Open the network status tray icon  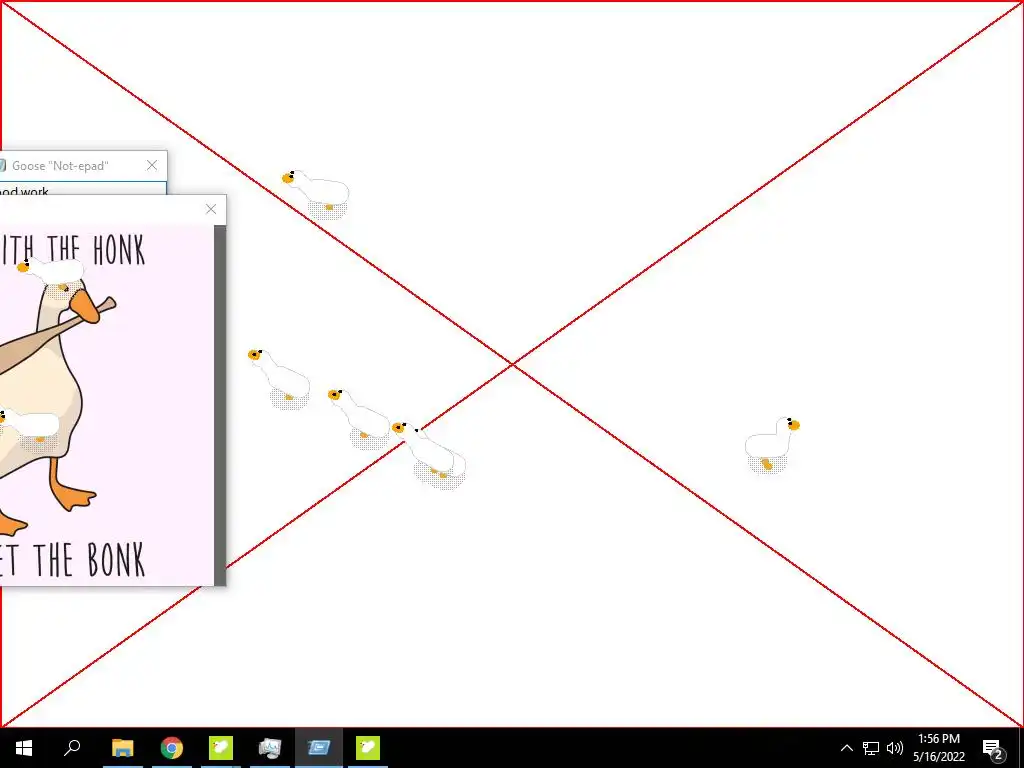(871, 748)
